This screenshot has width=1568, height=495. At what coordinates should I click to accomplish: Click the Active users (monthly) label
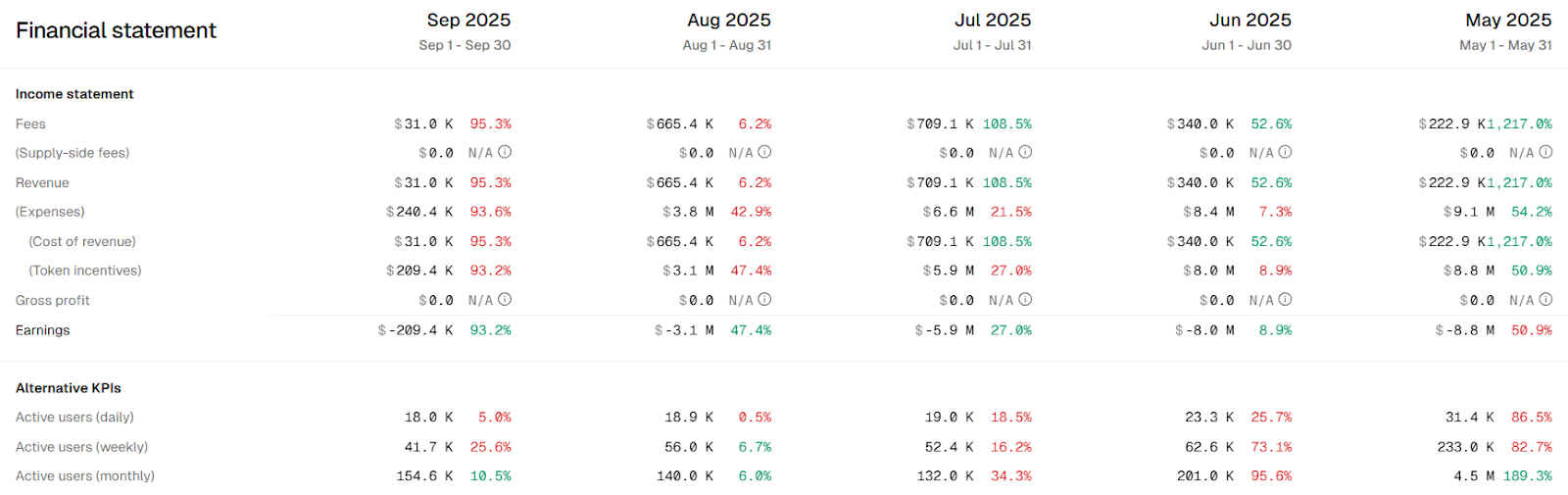pyautogui.click(x=85, y=476)
